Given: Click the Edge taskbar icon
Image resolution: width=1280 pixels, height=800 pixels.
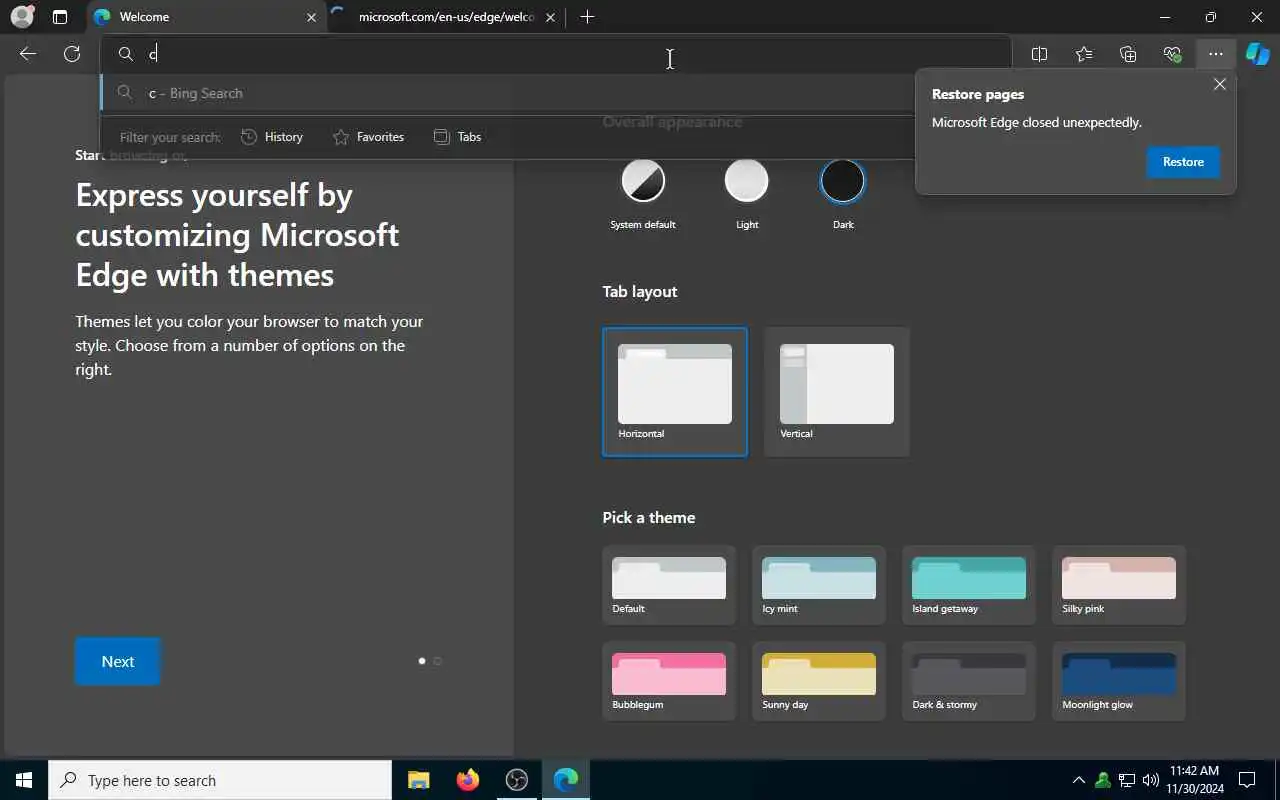Looking at the screenshot, I should (x=566, y=780).
